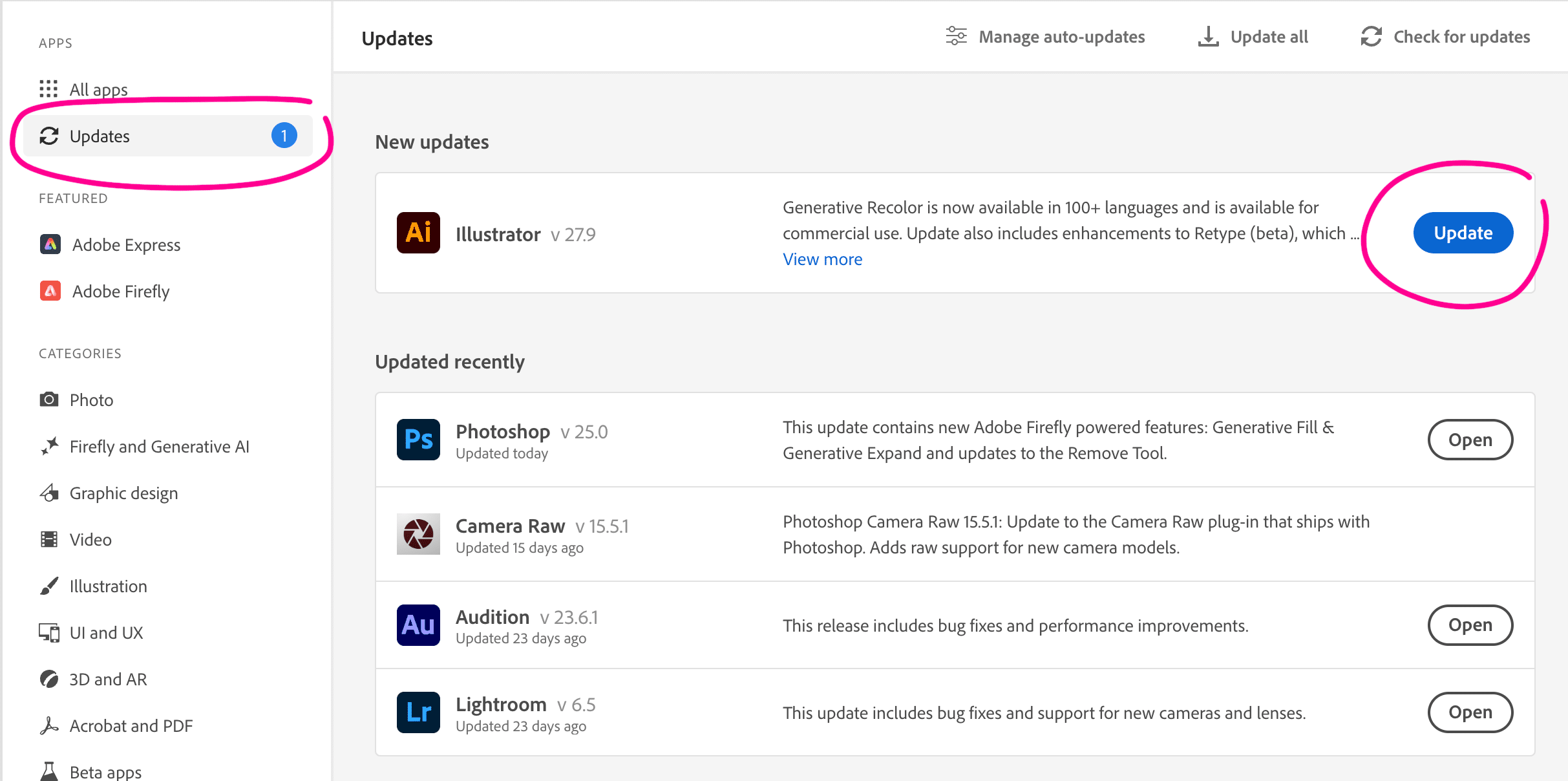The width and height of the screenshot is (1568, 781).
Task: Select the Updates sidebar item
Action: coord(100,136)
